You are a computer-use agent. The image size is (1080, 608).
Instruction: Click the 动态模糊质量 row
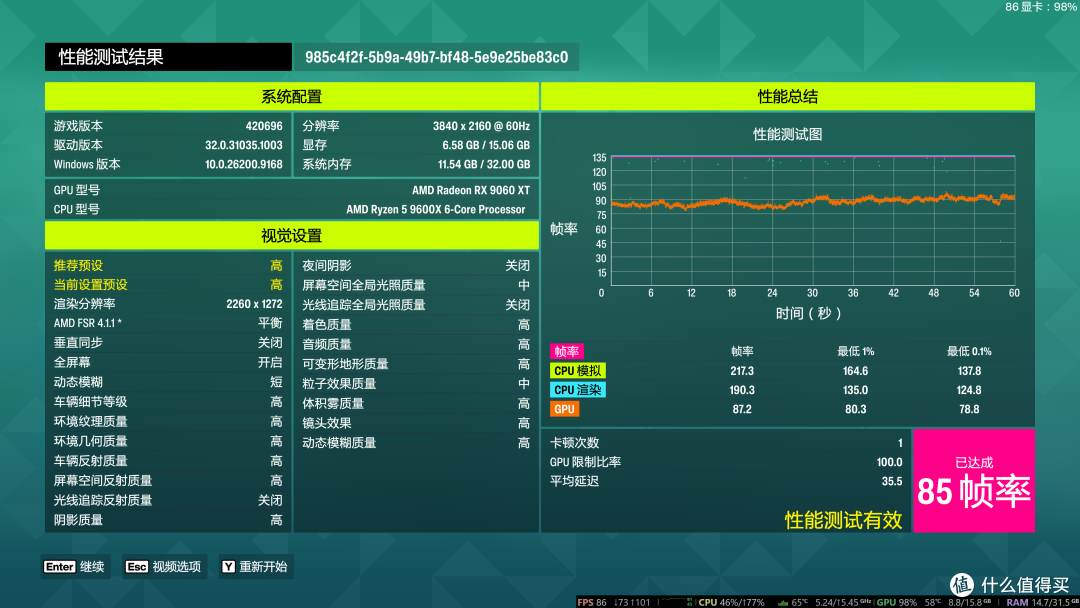[416, 443]
